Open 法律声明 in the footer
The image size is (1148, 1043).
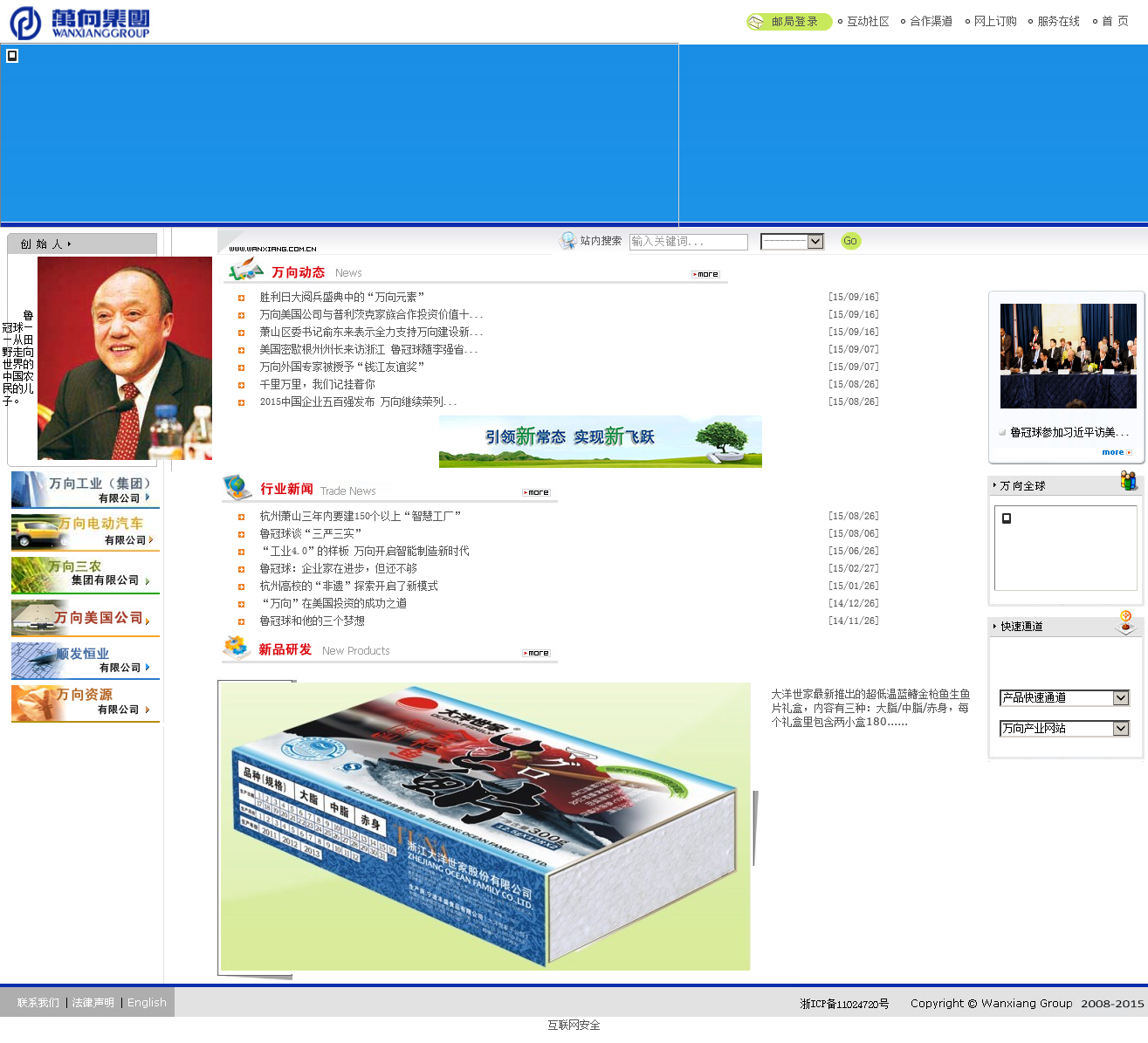pos(93,1003)
